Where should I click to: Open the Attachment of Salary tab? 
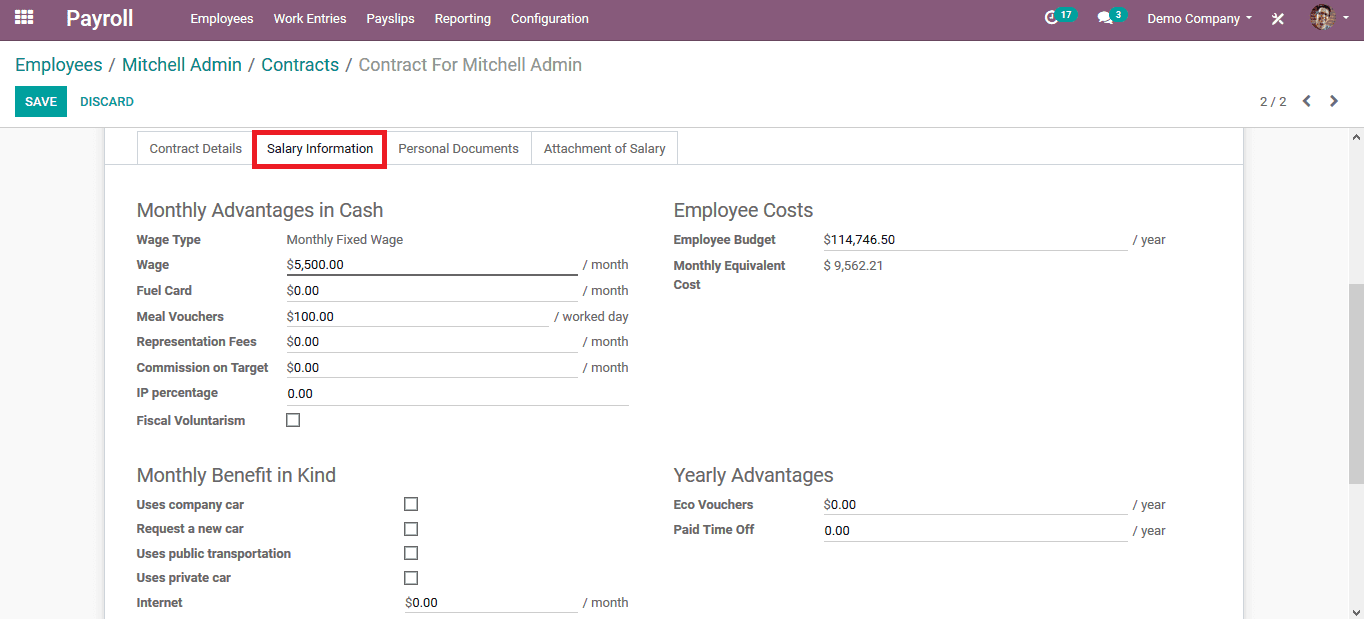pos(604,148)
